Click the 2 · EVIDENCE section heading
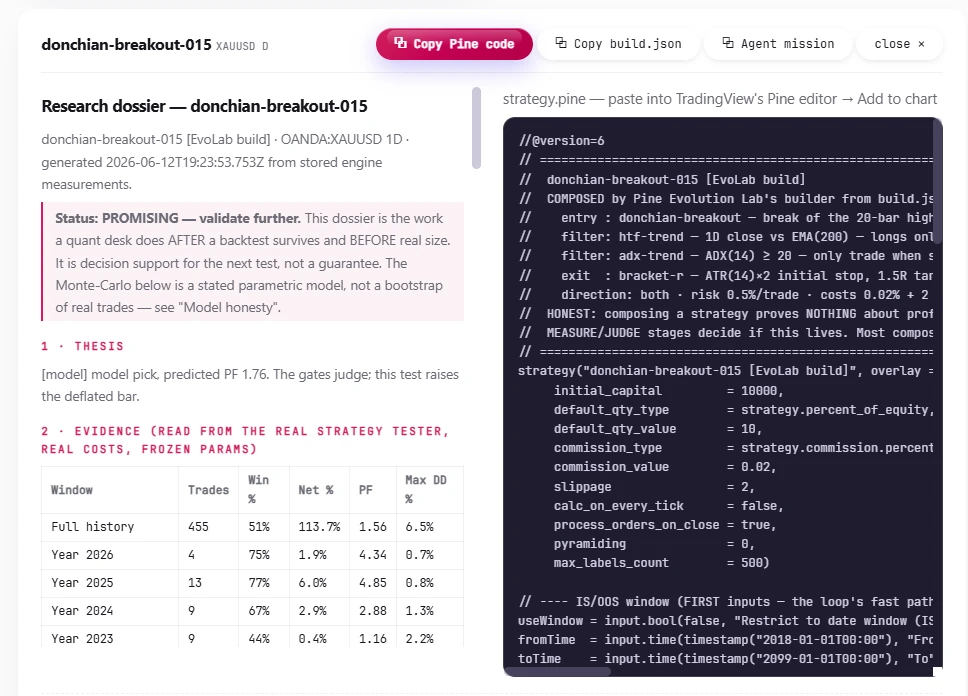Viewport: 968px width, 696px height. 245,440
